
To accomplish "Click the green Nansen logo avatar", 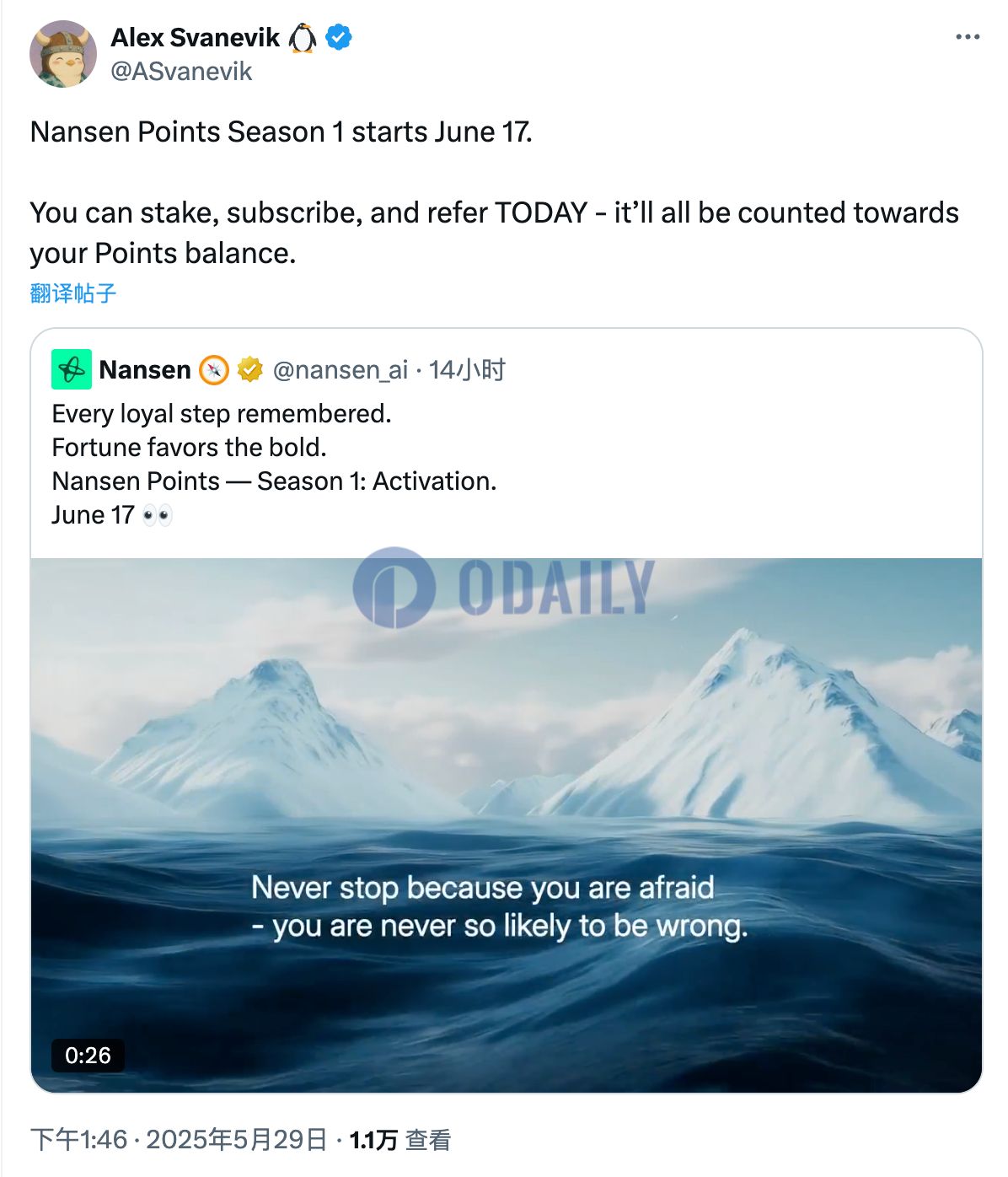I will [x=72, y=369].
